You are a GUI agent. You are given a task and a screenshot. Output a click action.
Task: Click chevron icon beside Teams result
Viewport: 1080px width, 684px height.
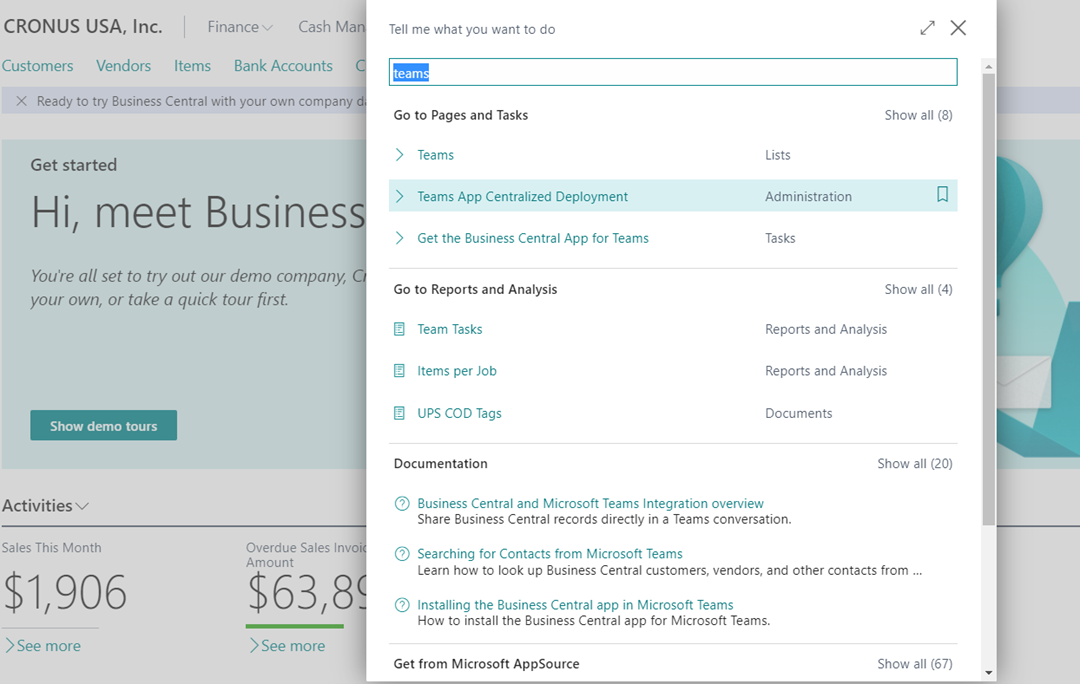pos(399,155)
